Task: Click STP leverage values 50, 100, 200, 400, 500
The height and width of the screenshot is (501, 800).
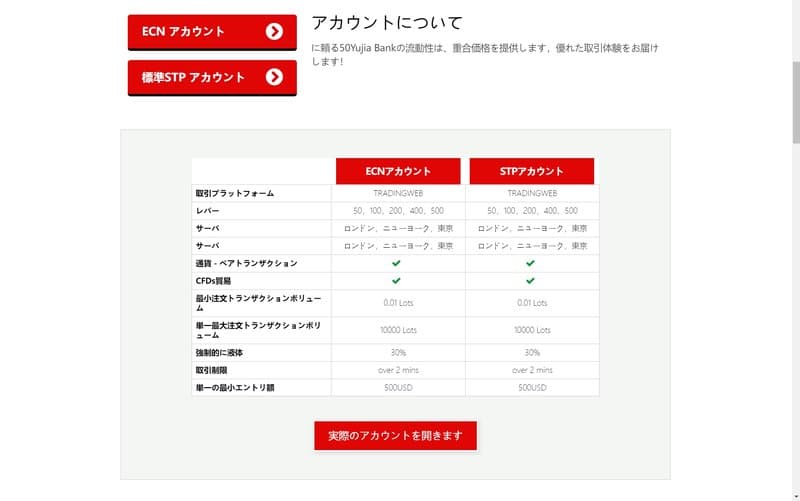Action: 532,211
